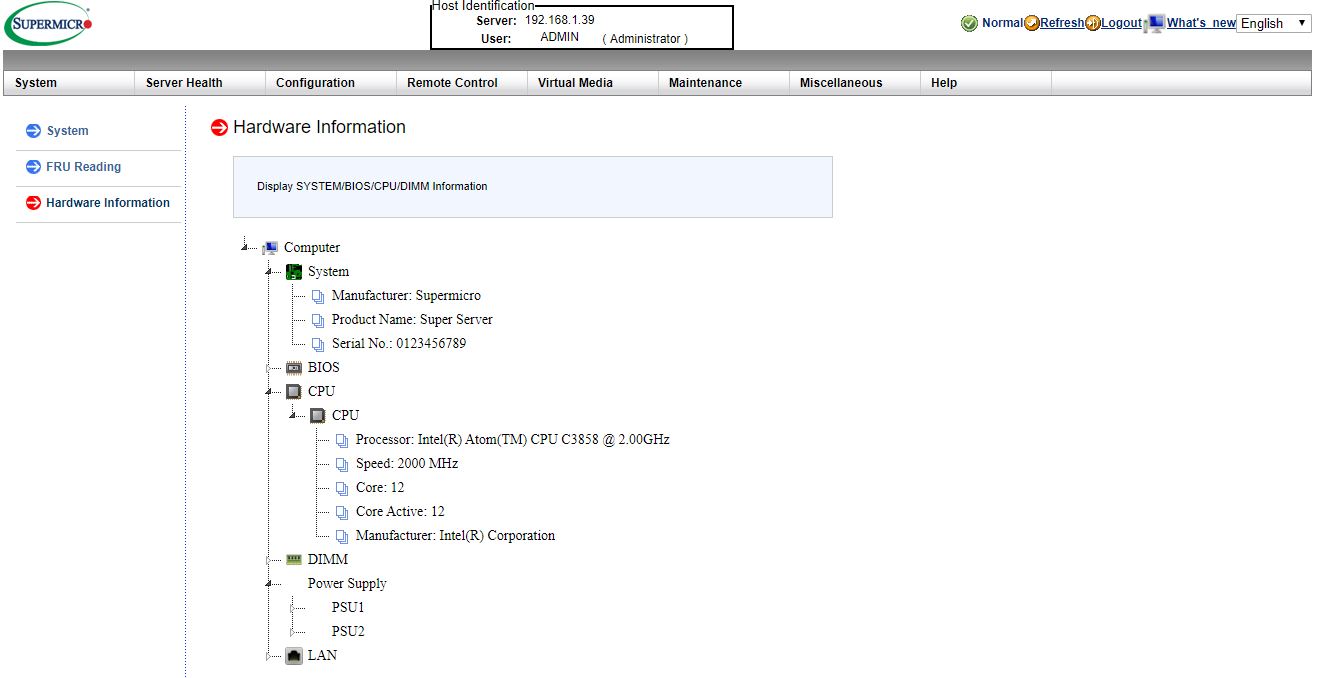This screenshot has width=1321, height=678.
Task: Select the PSU2 label
Action: point(348,632)
